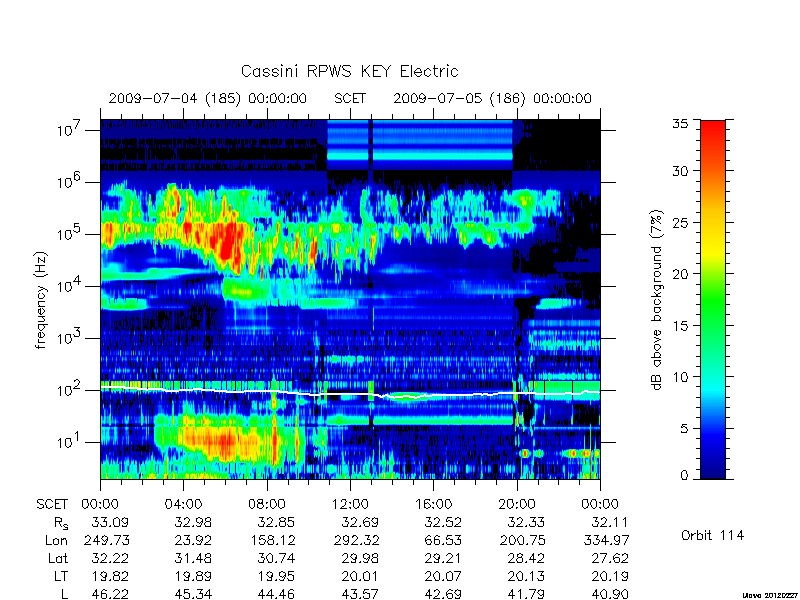Click the colorbar tick label '20'
Viewport: 800px width, 600px height.
tap(679, 274)
